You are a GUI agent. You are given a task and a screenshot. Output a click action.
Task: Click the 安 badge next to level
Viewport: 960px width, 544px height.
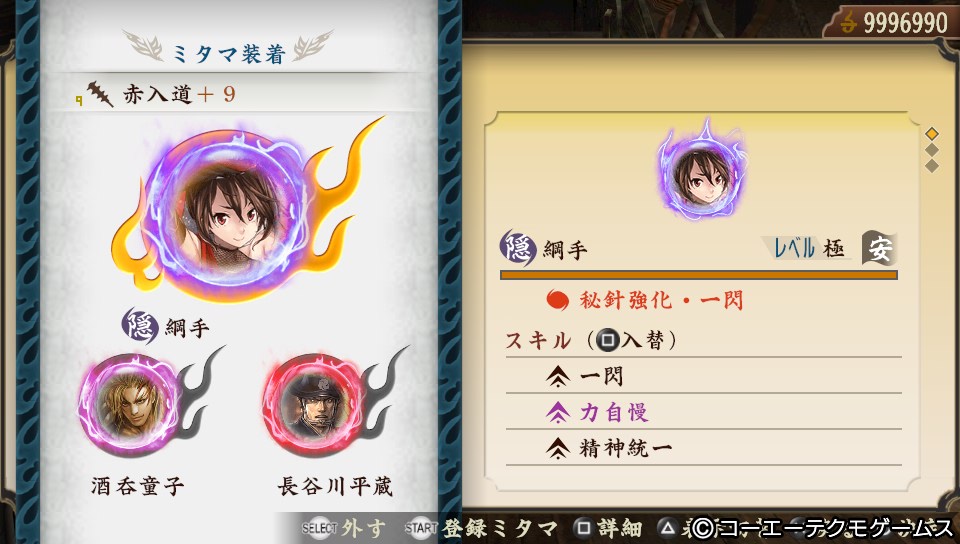879,248
